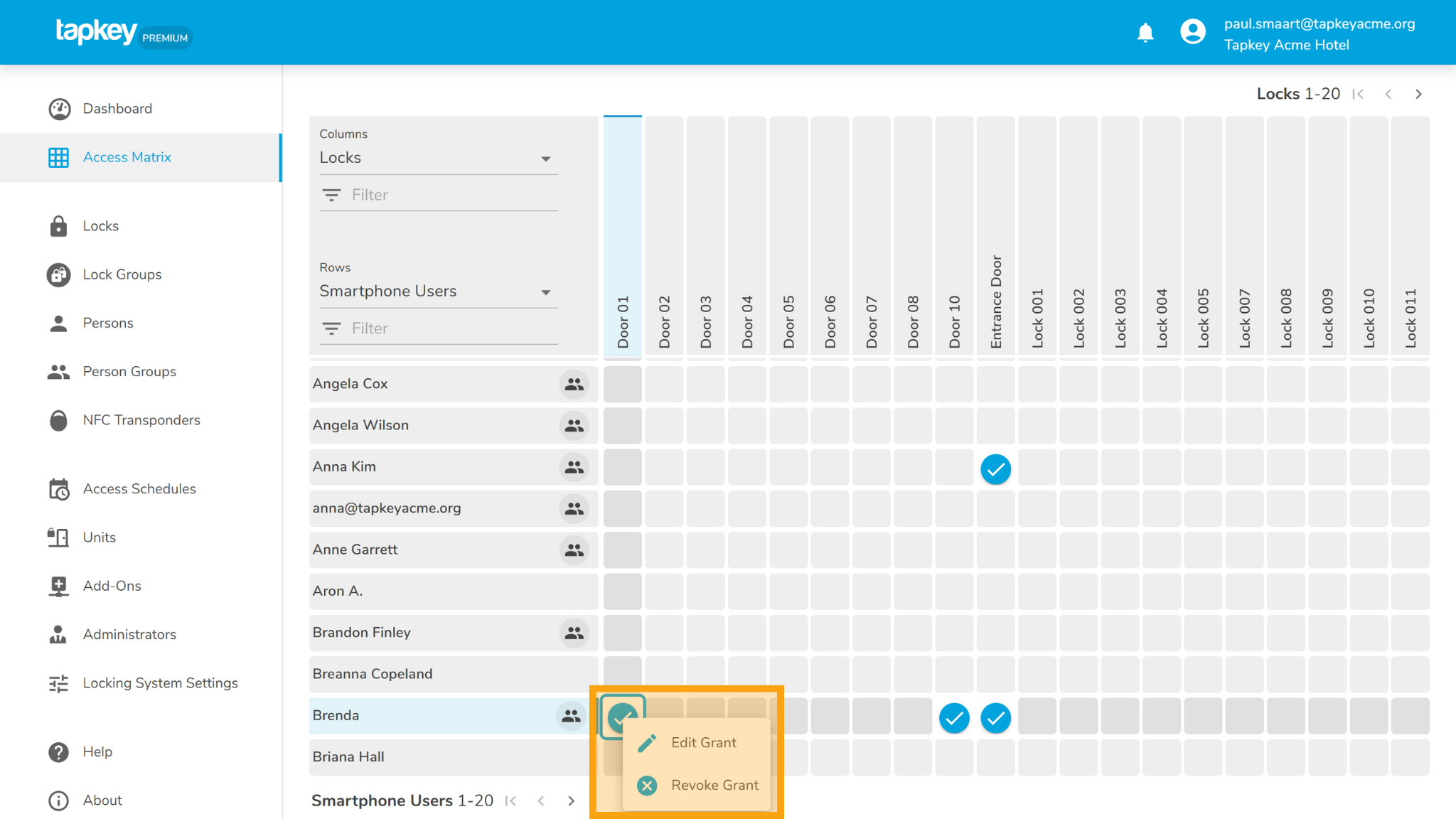Image resolution: width=1456 pixels, height=819 pixels.
Task: Click the Units door icon
Action: tap(58, 537)
